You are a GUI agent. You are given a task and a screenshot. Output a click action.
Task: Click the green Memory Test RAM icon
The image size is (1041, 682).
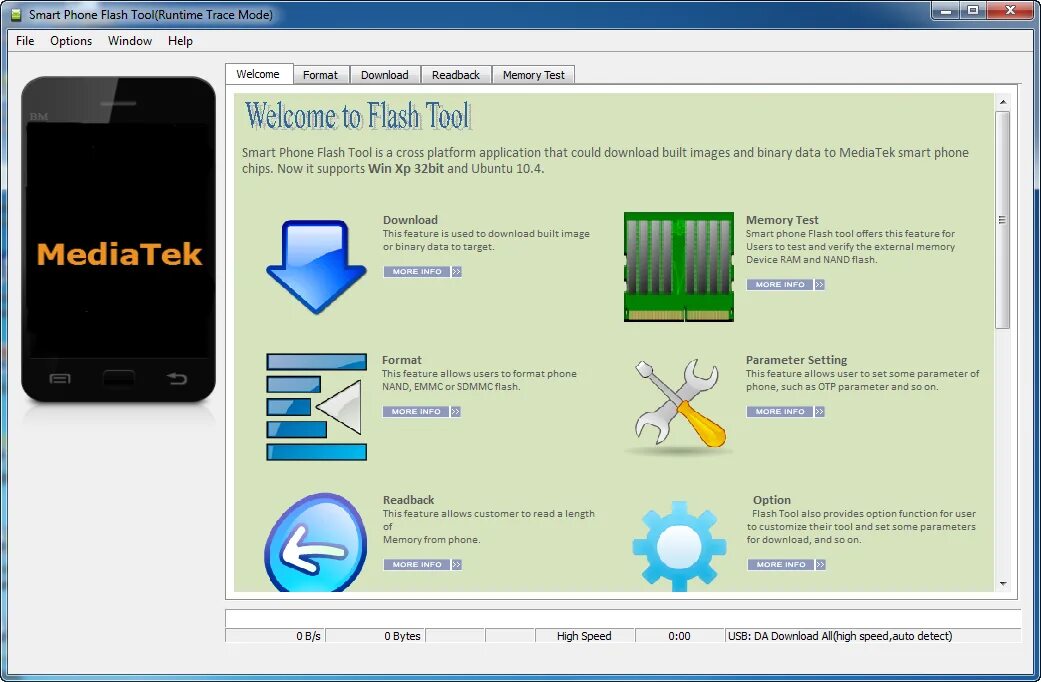click(679, 267)
